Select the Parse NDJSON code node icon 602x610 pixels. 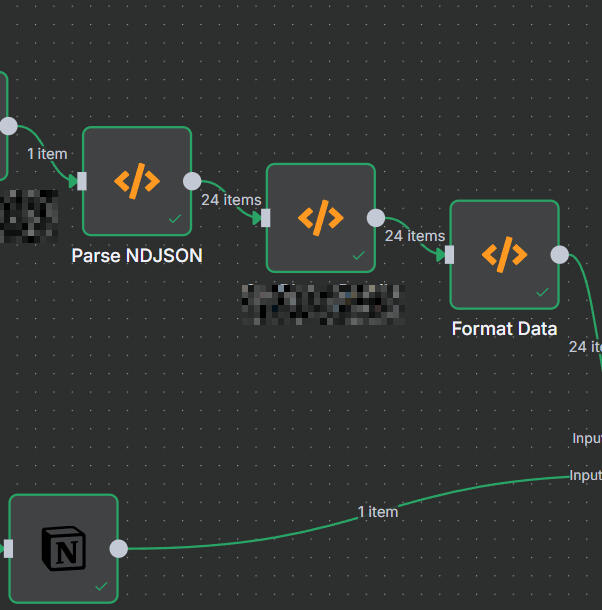(x=136, y=181)
